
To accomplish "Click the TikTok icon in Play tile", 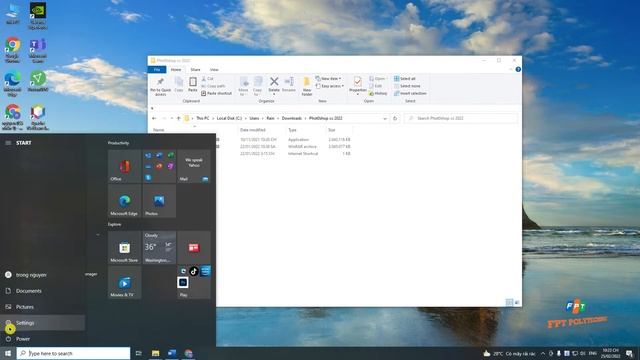I will click(194, 271).
